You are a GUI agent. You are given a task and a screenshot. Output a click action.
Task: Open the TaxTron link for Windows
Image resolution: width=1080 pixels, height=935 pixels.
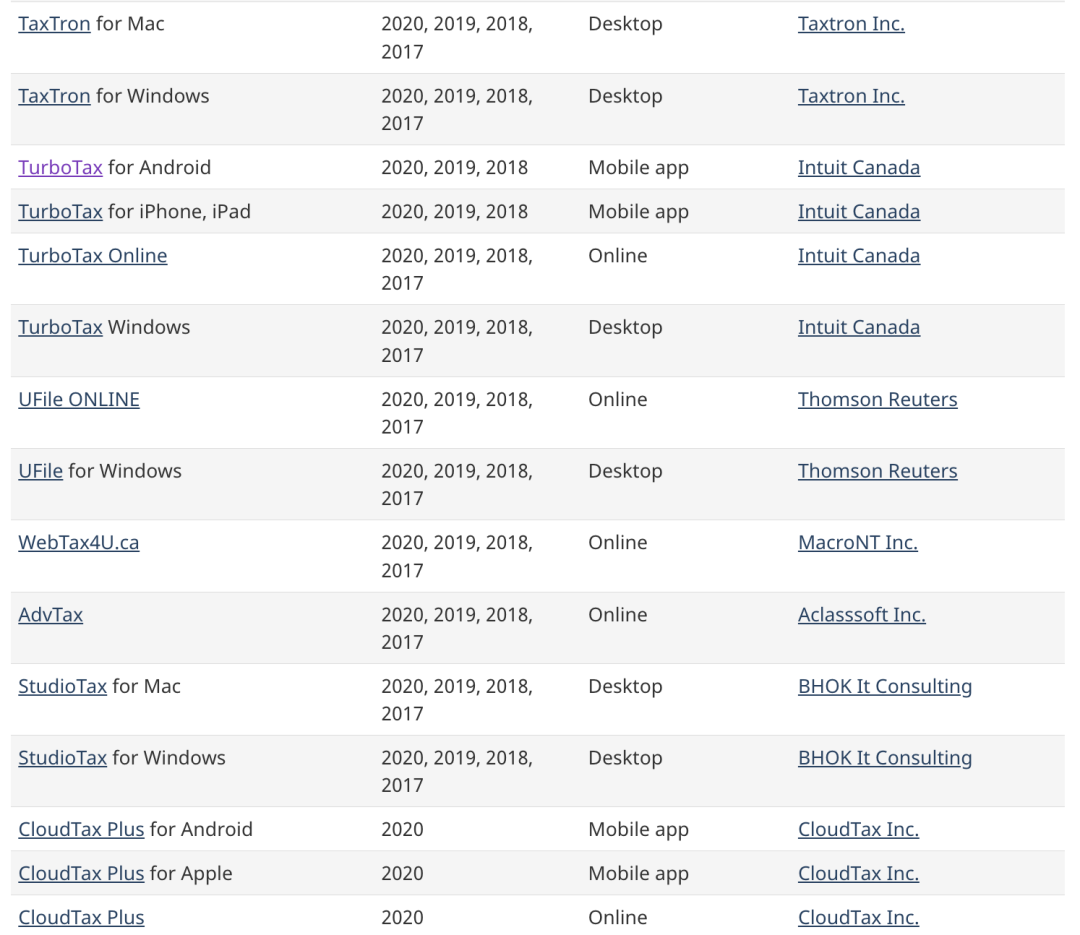(x=54, y=96)
